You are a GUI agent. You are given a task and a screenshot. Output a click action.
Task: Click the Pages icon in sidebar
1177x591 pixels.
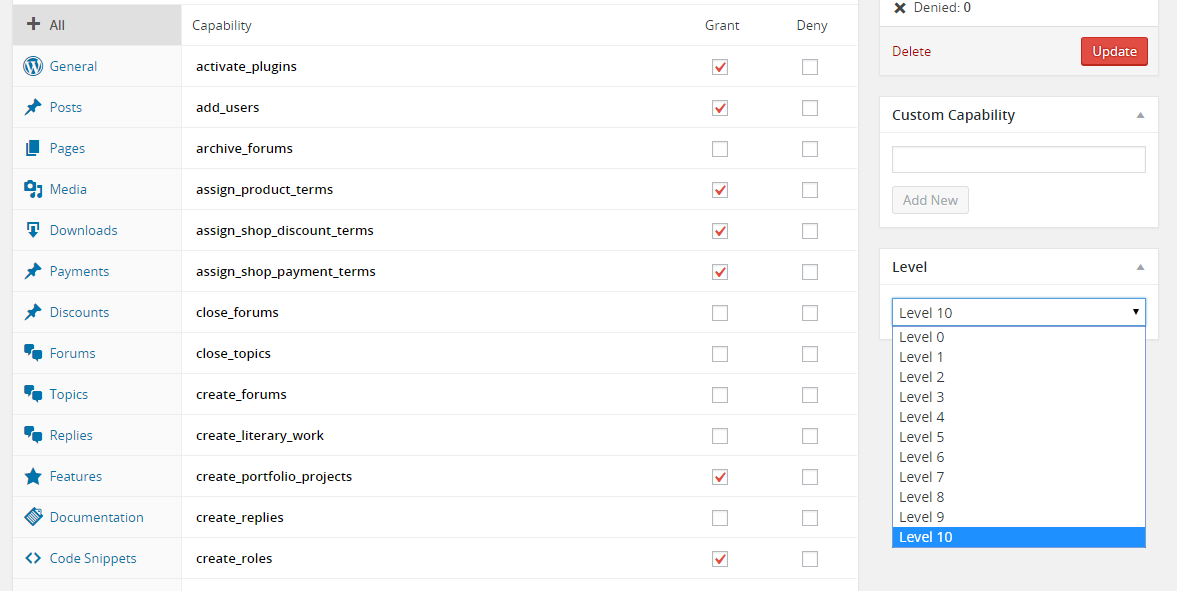33,149
